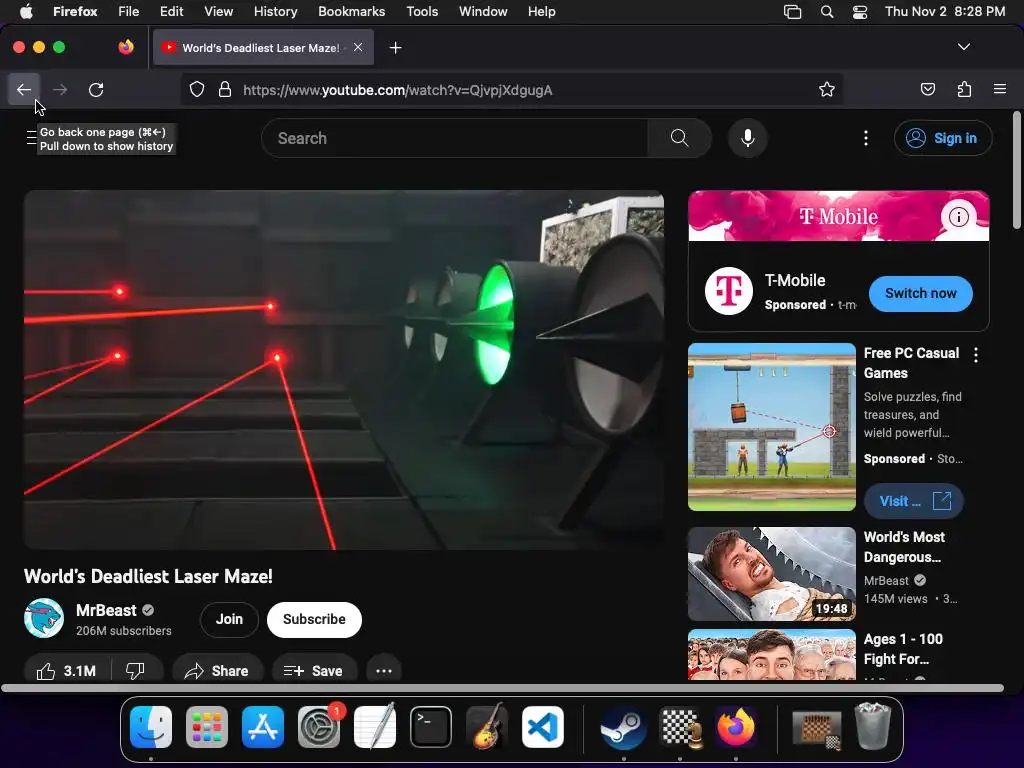Open the Firefox application hamburger menu

pyautogui.click(x=1000, y=89)
